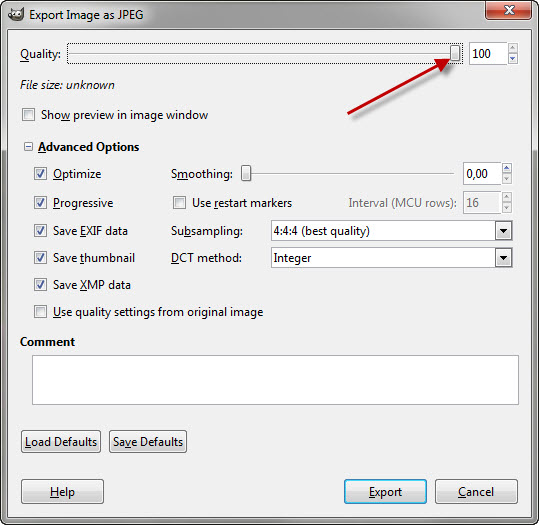Screen dimensions: 539x525
Task: Decrease Smoothing value with down arrow
Action: pos(507,179)
